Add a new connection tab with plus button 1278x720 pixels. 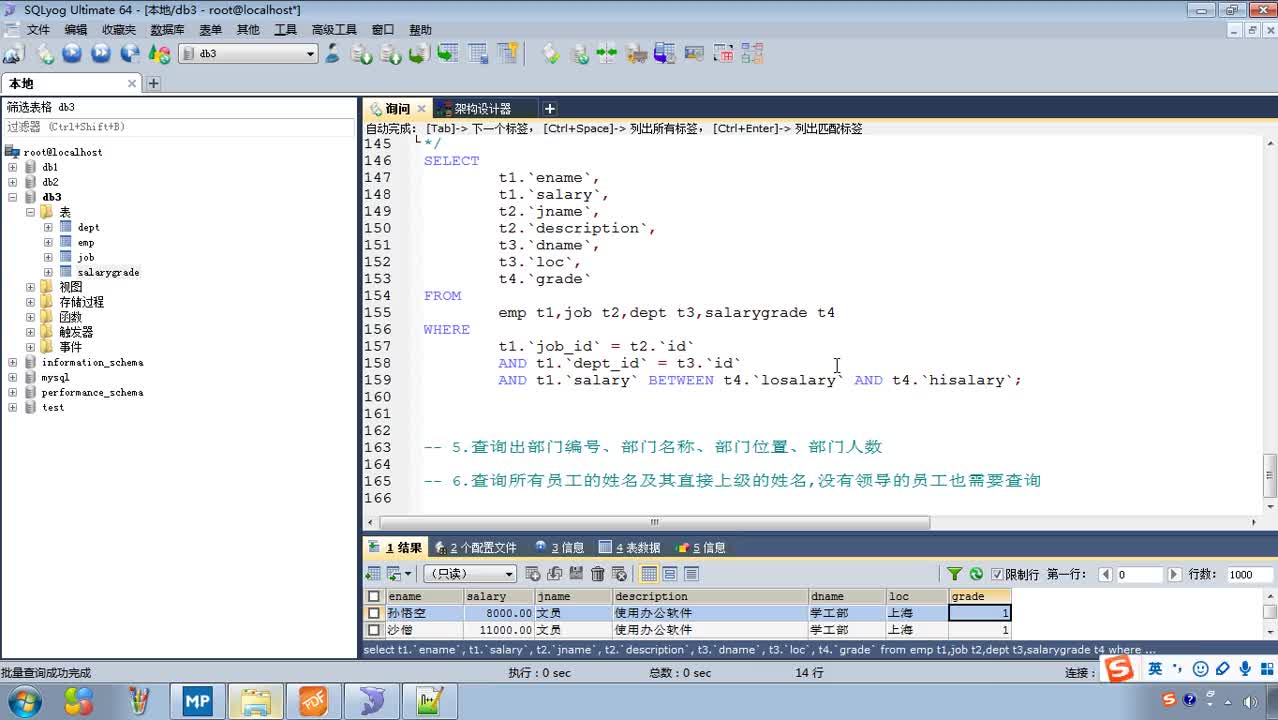pyautogui.click(x=154, y=84)
